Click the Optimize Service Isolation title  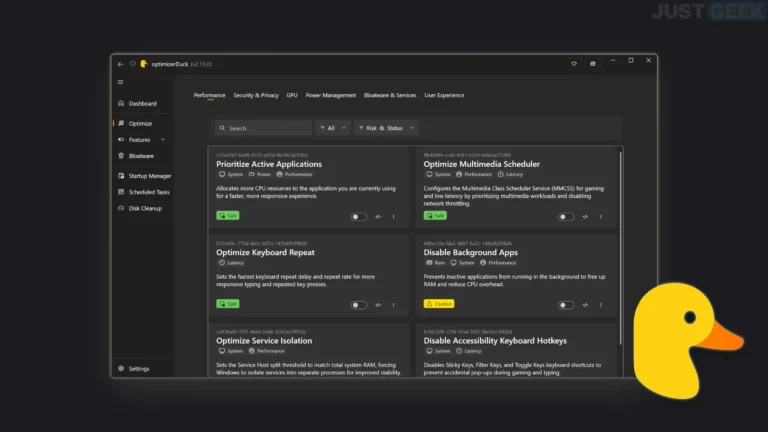[264, 340]
